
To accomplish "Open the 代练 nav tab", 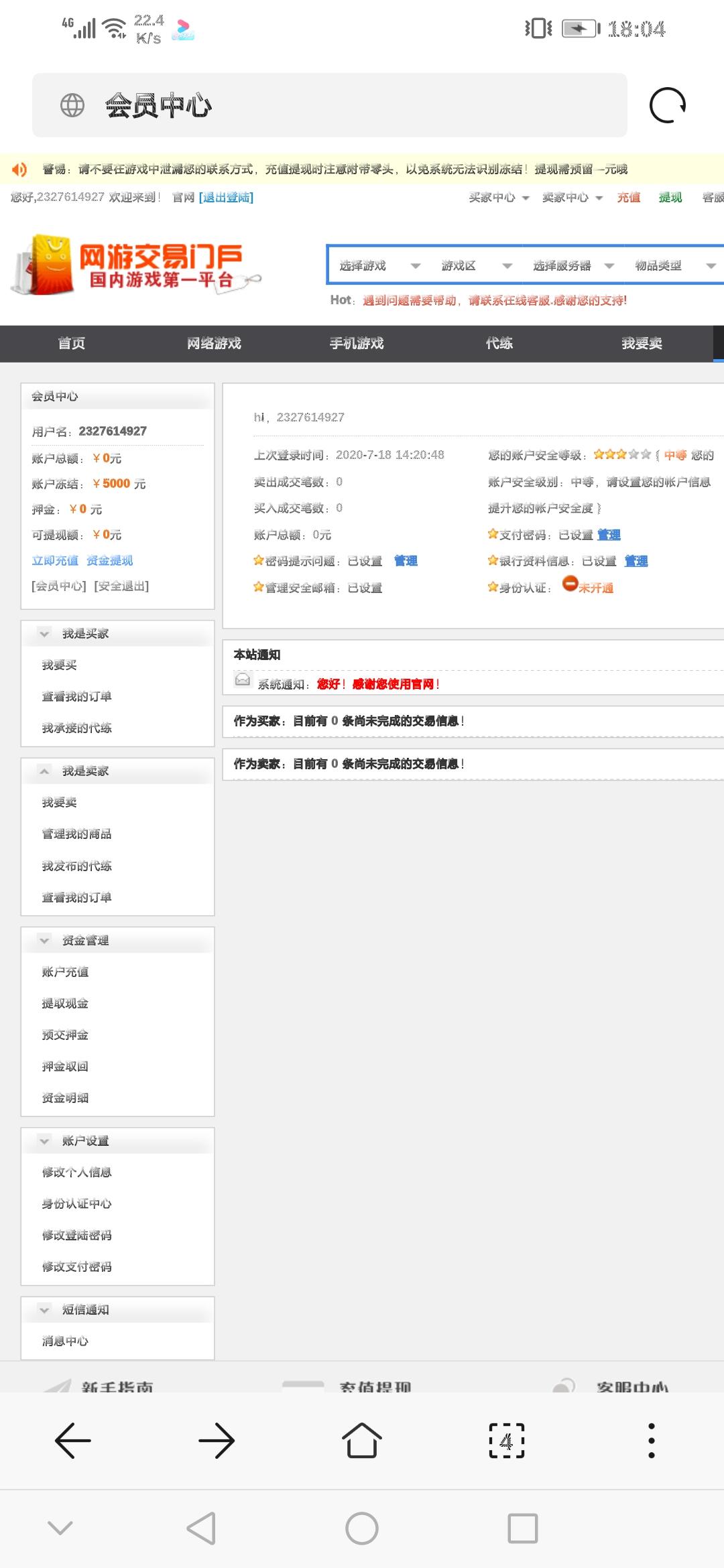I will pyautogui.click(x=499, y=343).
